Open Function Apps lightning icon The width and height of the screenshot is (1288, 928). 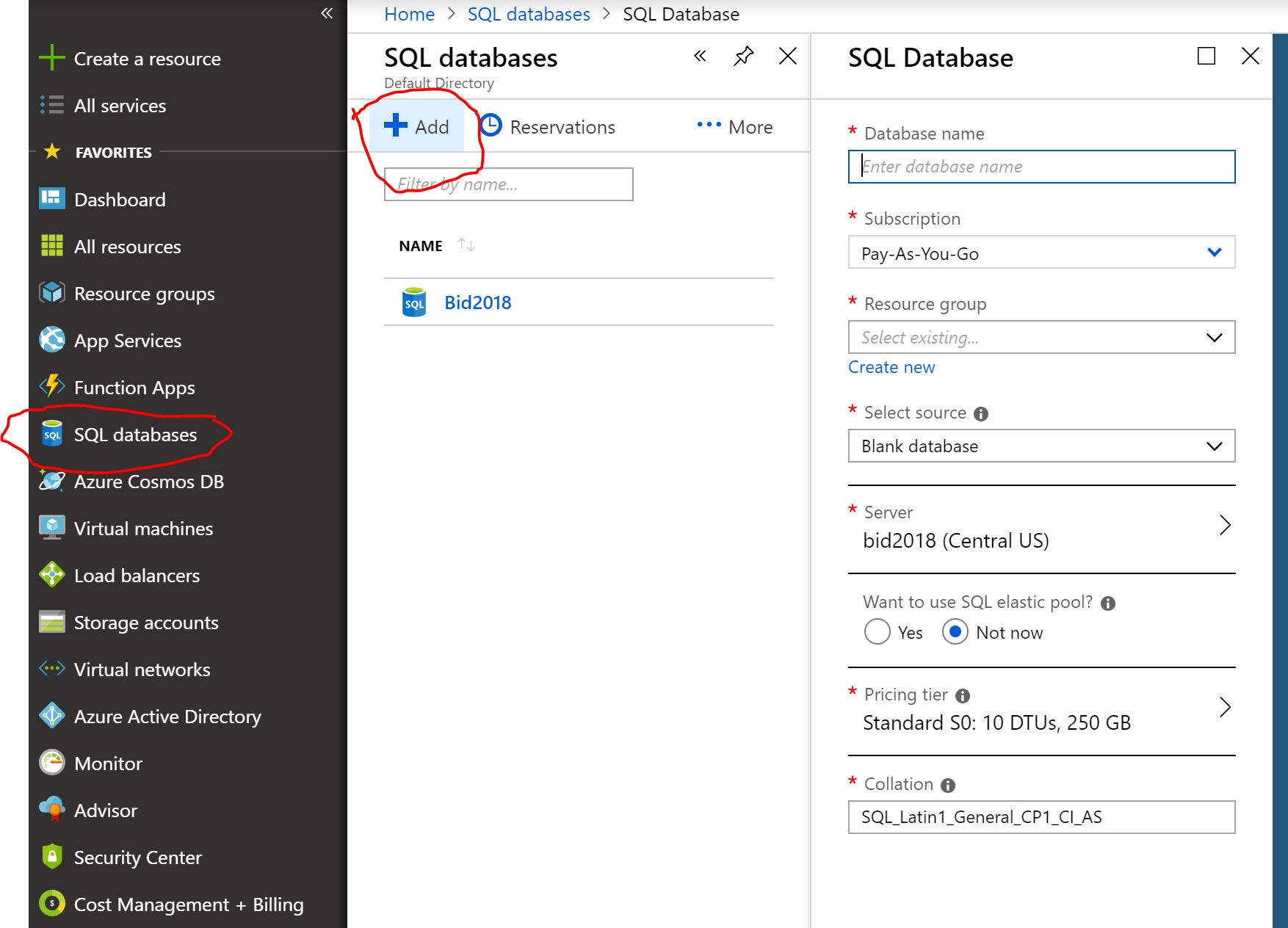[52, 387]
